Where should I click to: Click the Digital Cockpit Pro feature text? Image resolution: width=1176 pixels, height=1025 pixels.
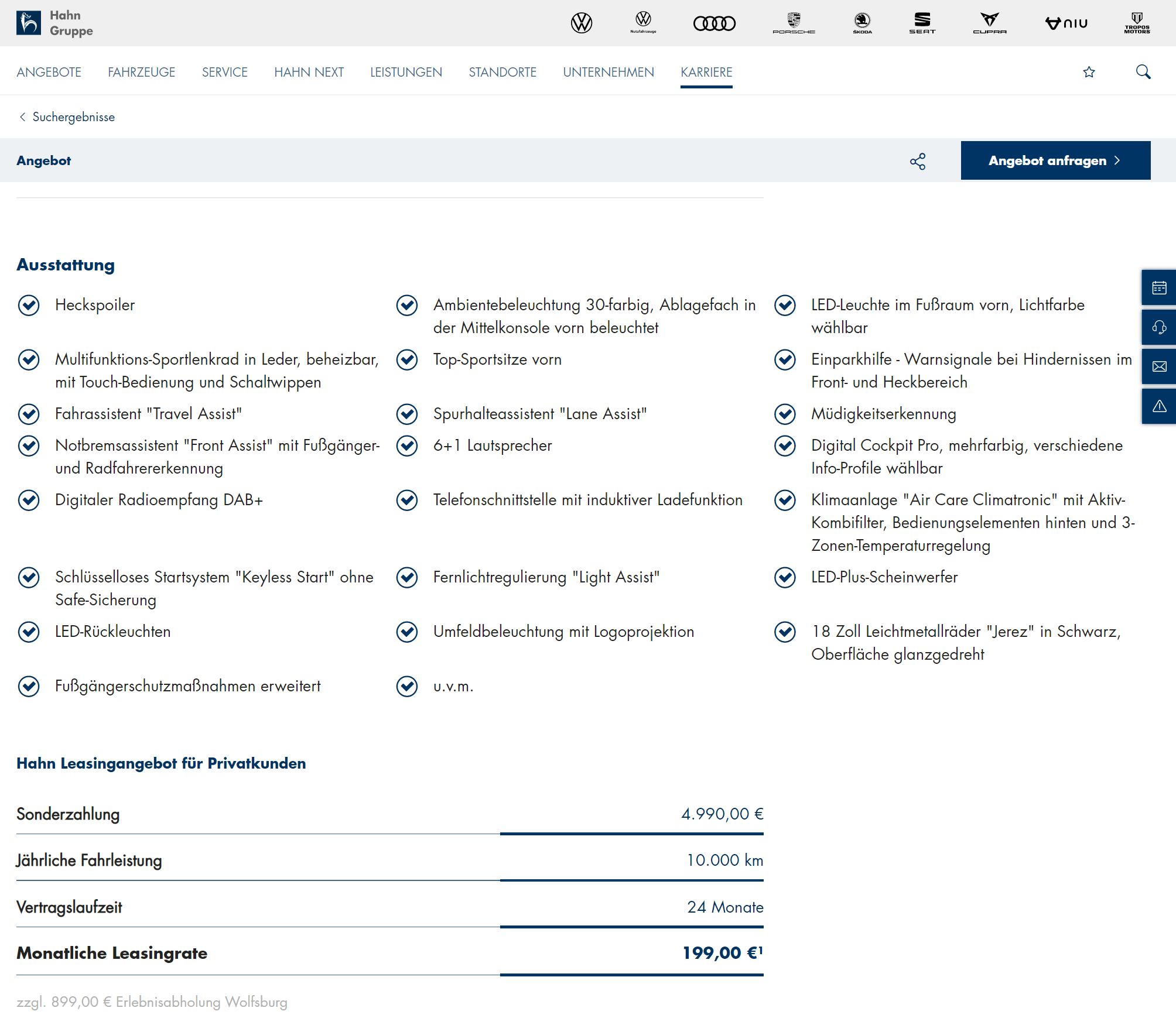pyautogui.click(x=967, y=457)
